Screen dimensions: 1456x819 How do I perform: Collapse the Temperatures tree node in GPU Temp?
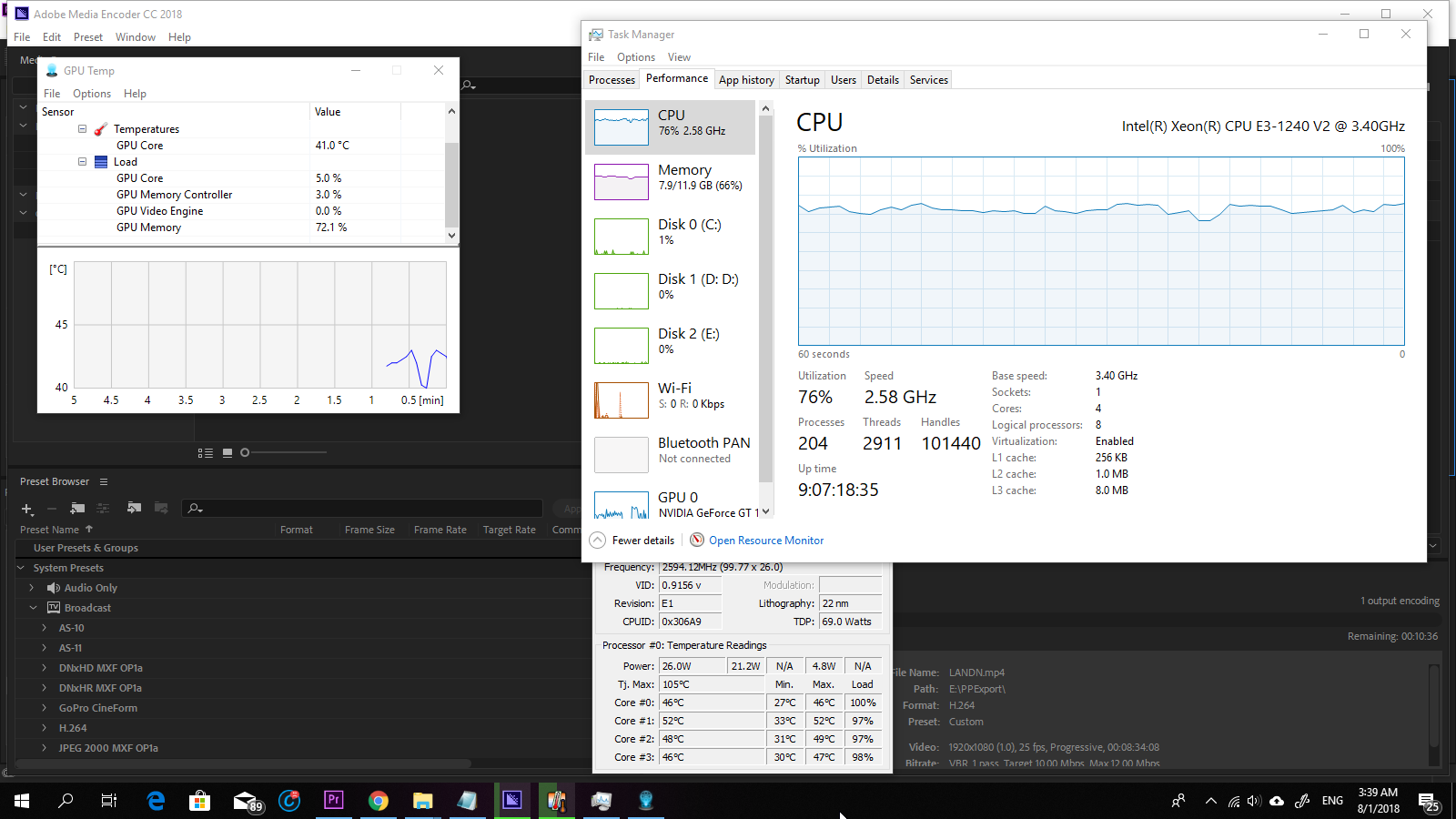[82, 129]
